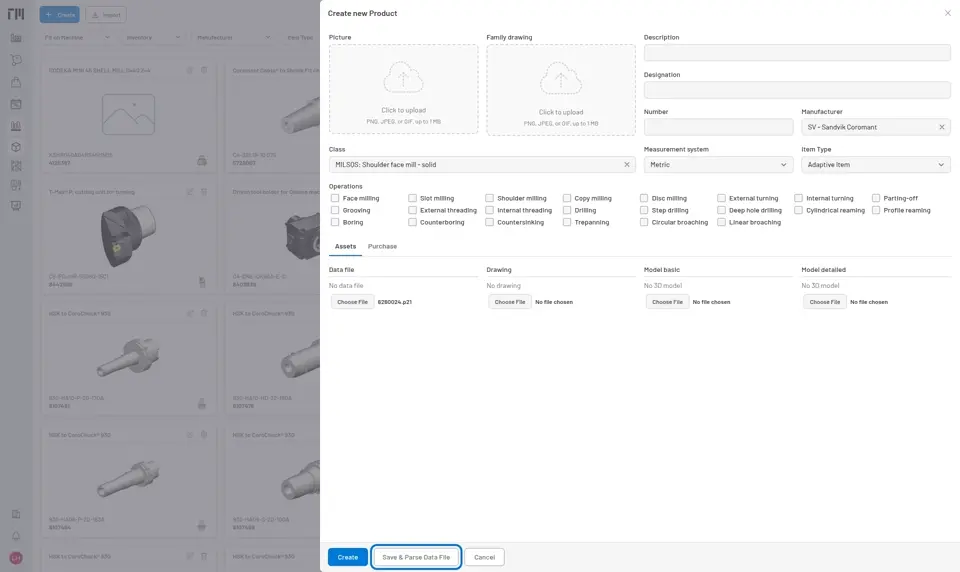
Task: Enable Circular broaching operation
Action: [x=644, y=222]
